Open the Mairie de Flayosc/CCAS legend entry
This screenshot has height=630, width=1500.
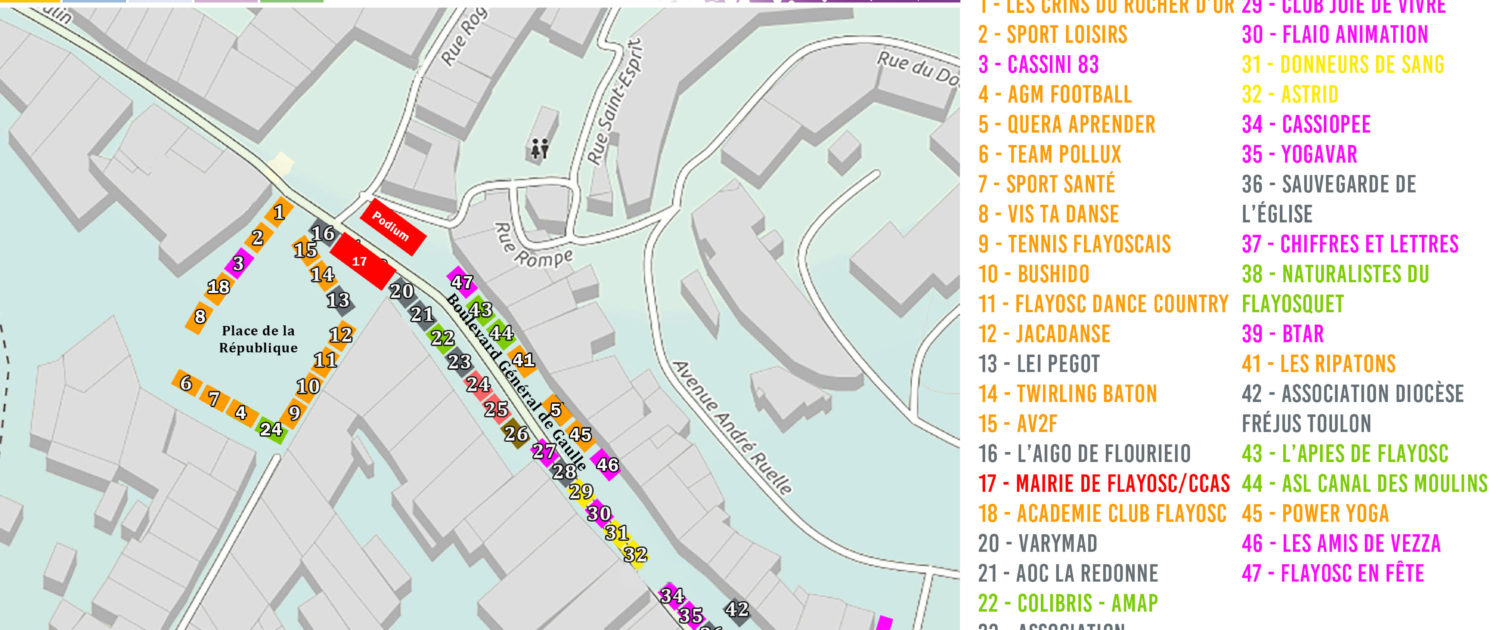click(x=1103, y=484)
